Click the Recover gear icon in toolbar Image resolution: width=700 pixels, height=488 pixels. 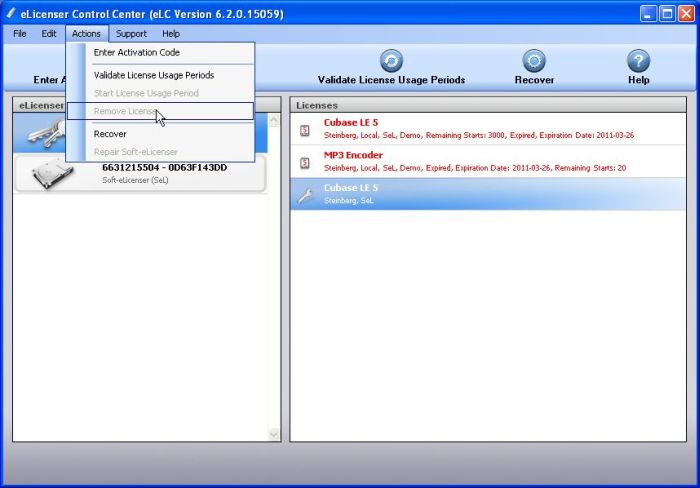pyautogui.click(x=534, y=61)
